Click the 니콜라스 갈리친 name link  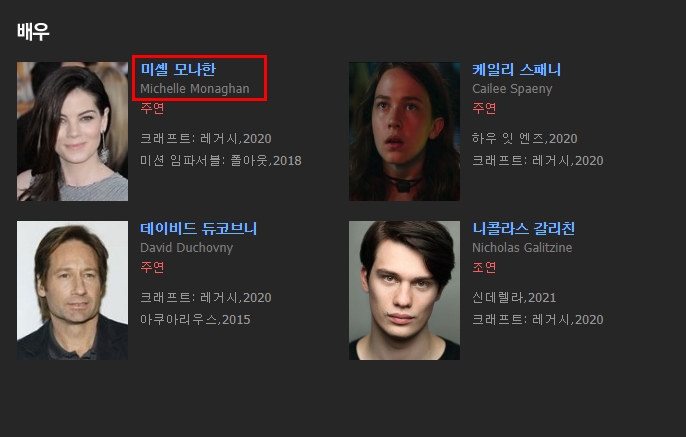524,228
